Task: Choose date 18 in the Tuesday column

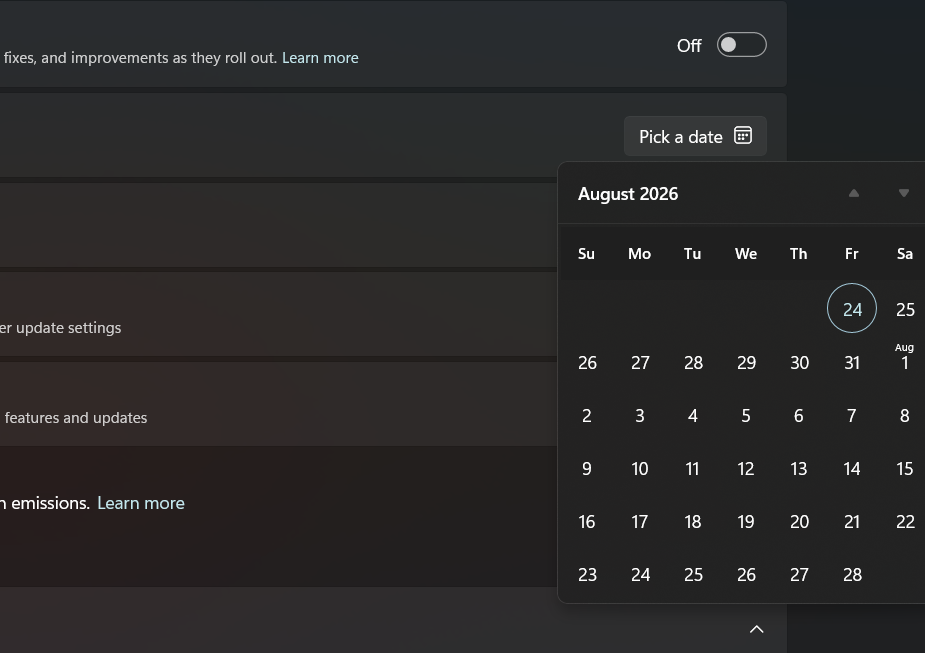Action: tap(693, 522)
